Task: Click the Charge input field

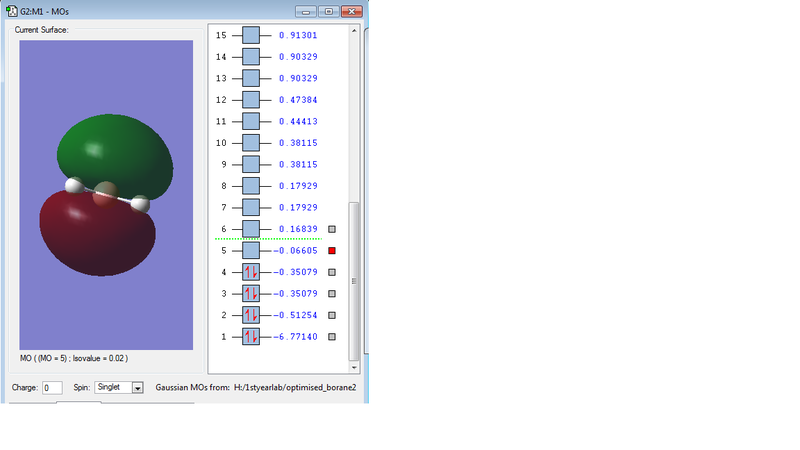Action: point(52,388)
